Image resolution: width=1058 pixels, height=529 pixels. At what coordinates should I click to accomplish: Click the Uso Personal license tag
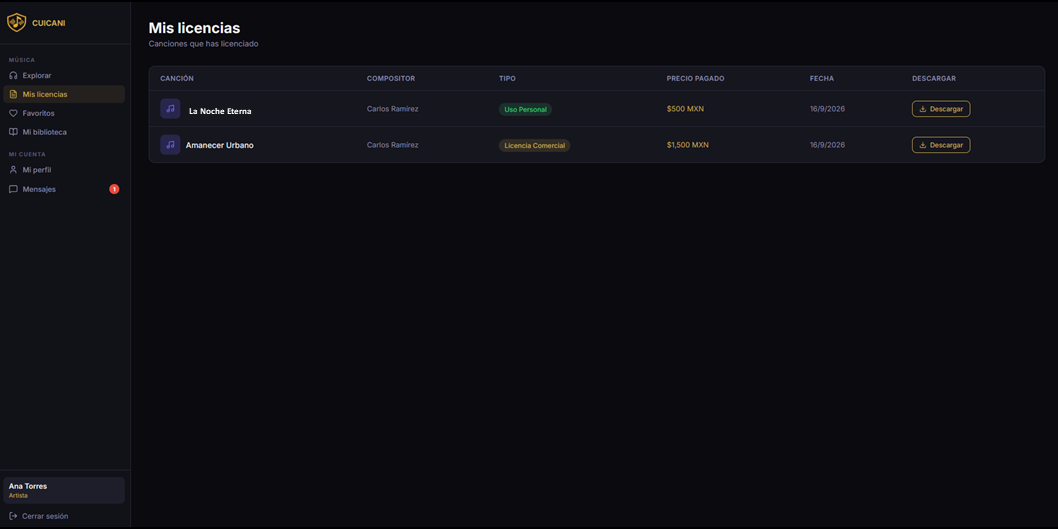pos(525,109)
